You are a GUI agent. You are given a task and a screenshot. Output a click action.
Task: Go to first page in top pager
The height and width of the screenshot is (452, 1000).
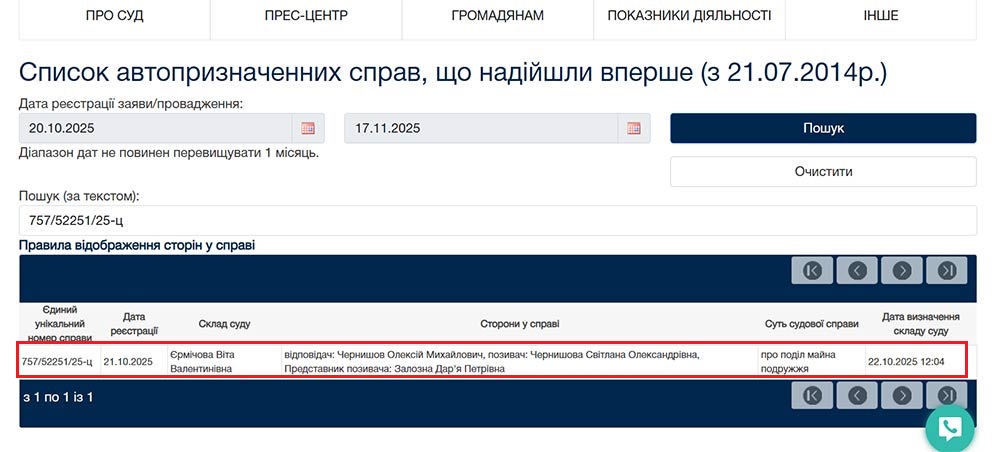812,270
